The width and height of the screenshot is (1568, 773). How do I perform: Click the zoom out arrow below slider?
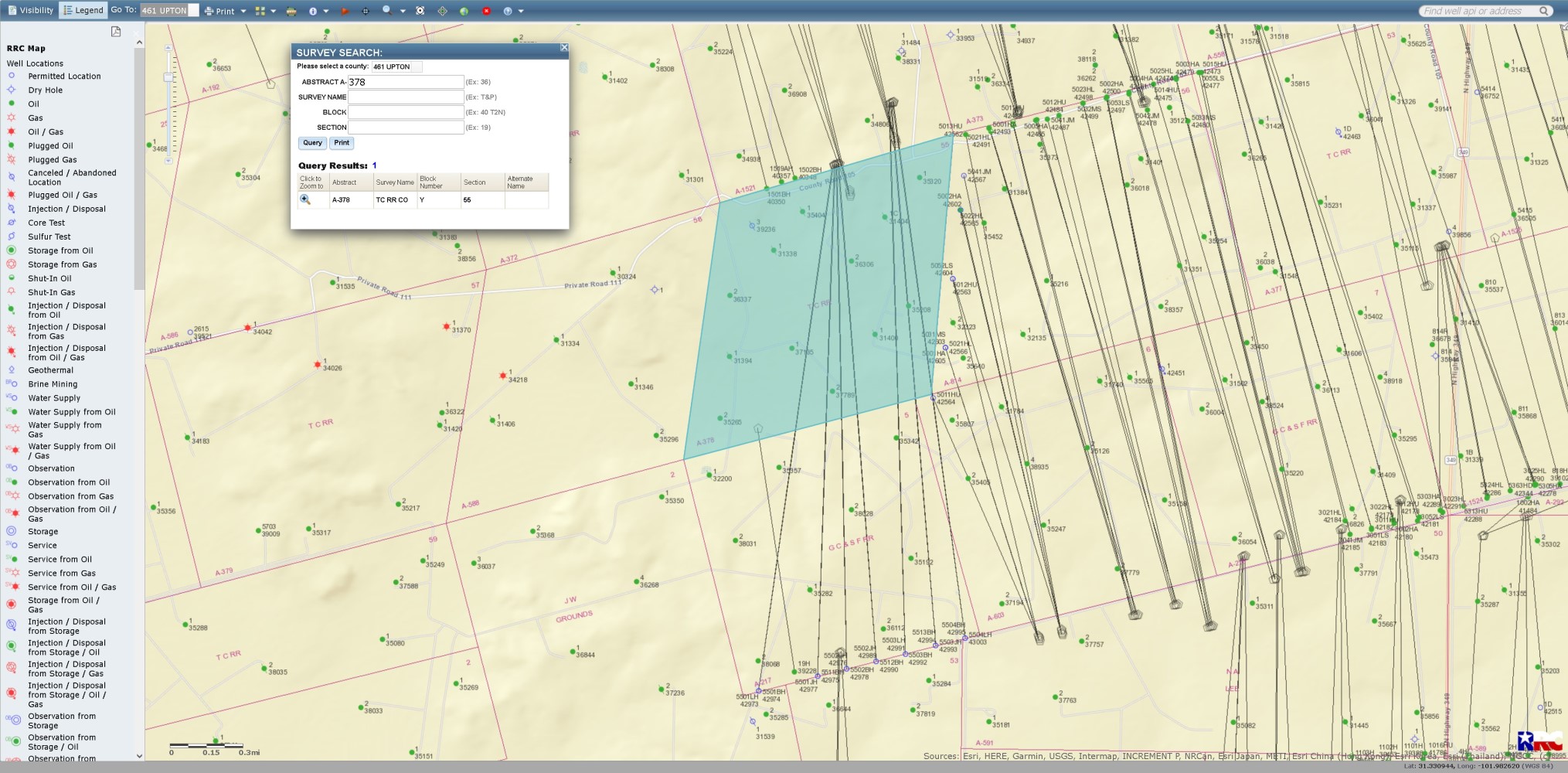[x=168, y=161]
